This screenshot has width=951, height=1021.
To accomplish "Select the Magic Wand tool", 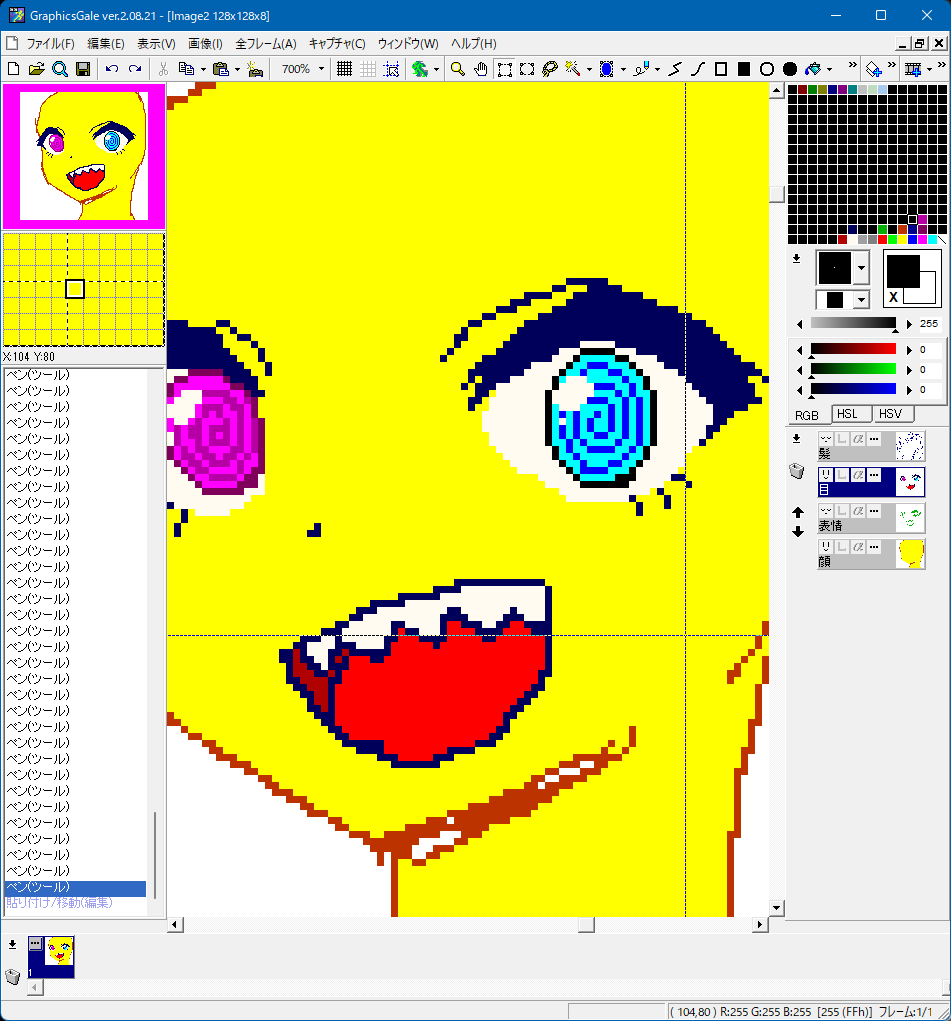I will pyautogui.click(x=573, y=69).
